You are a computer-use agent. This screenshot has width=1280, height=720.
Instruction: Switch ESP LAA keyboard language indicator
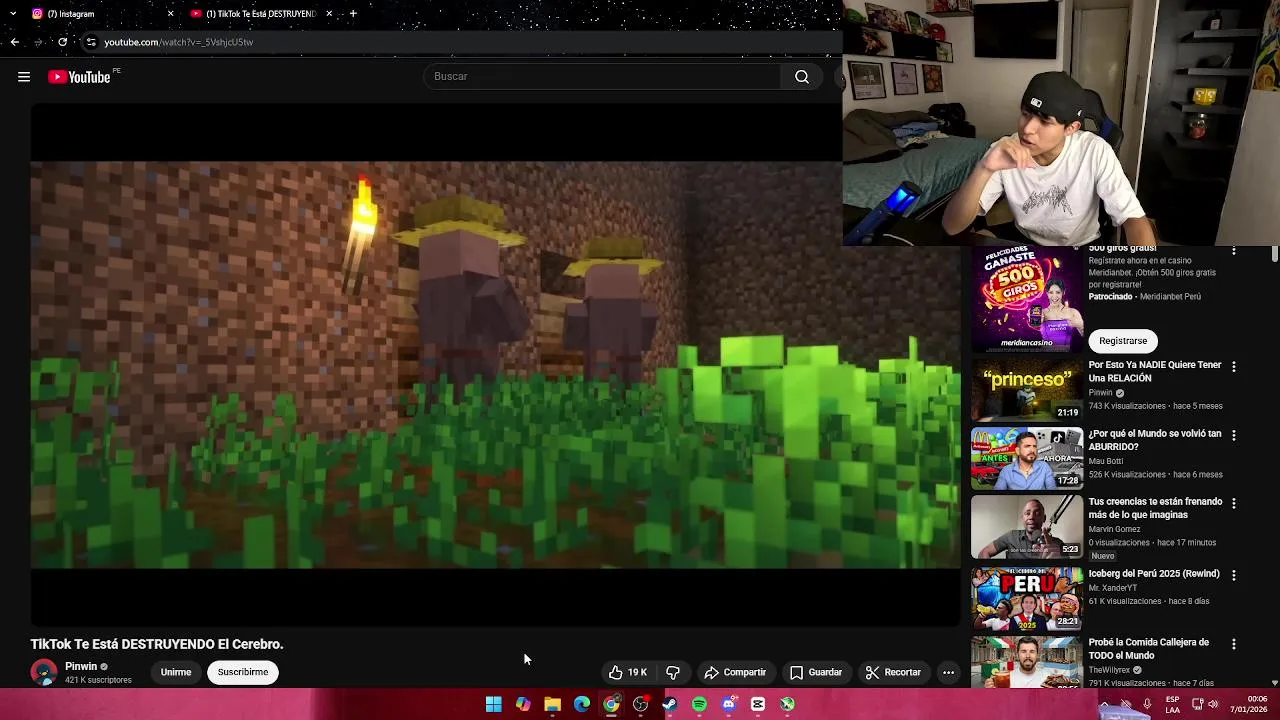click(x=1173, y=704)
